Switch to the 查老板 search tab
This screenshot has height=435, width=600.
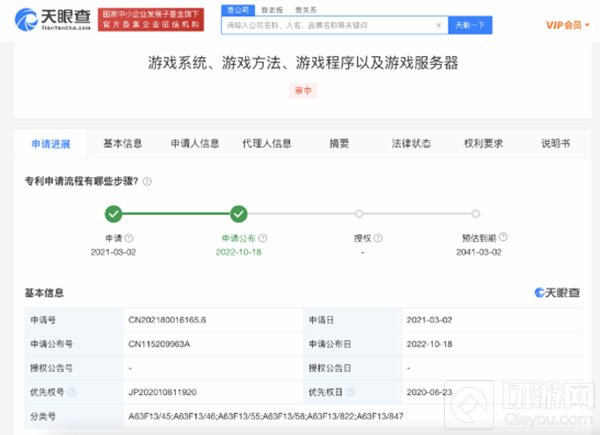[271, 7]
